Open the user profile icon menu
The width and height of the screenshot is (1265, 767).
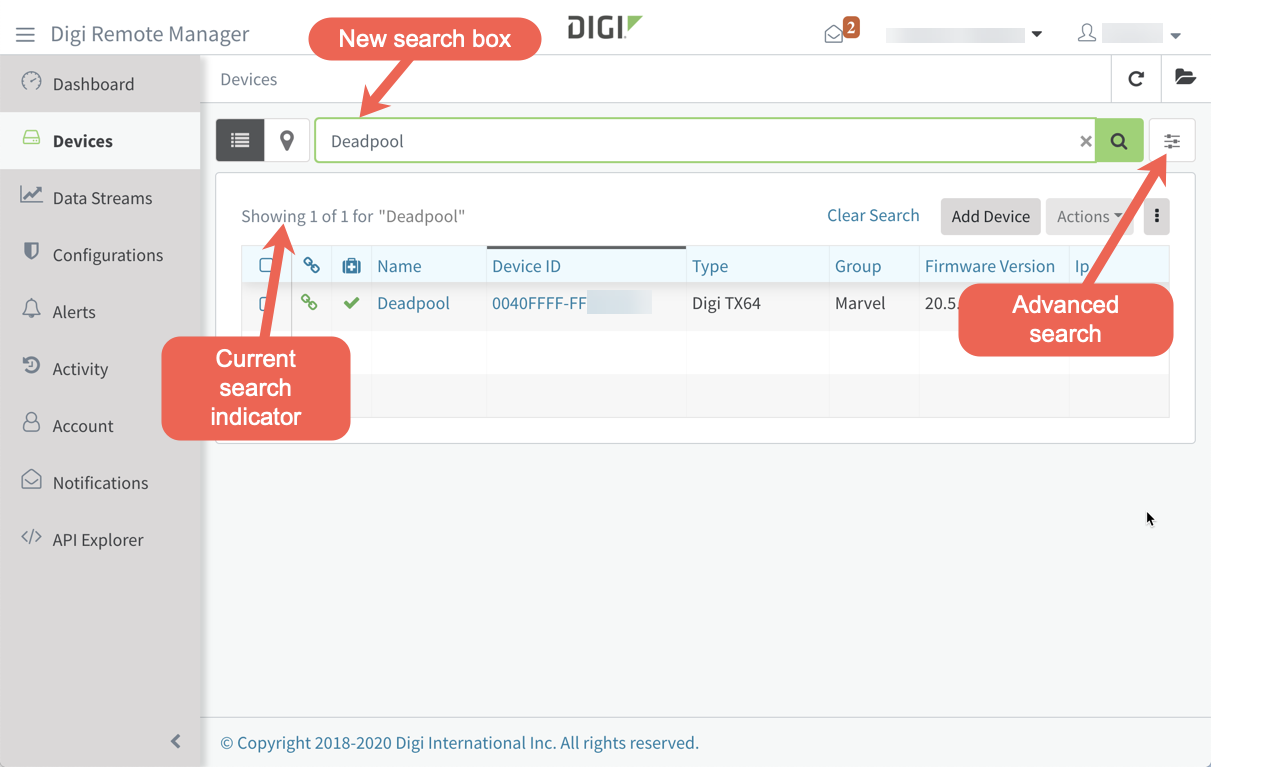coord(1087,33)
